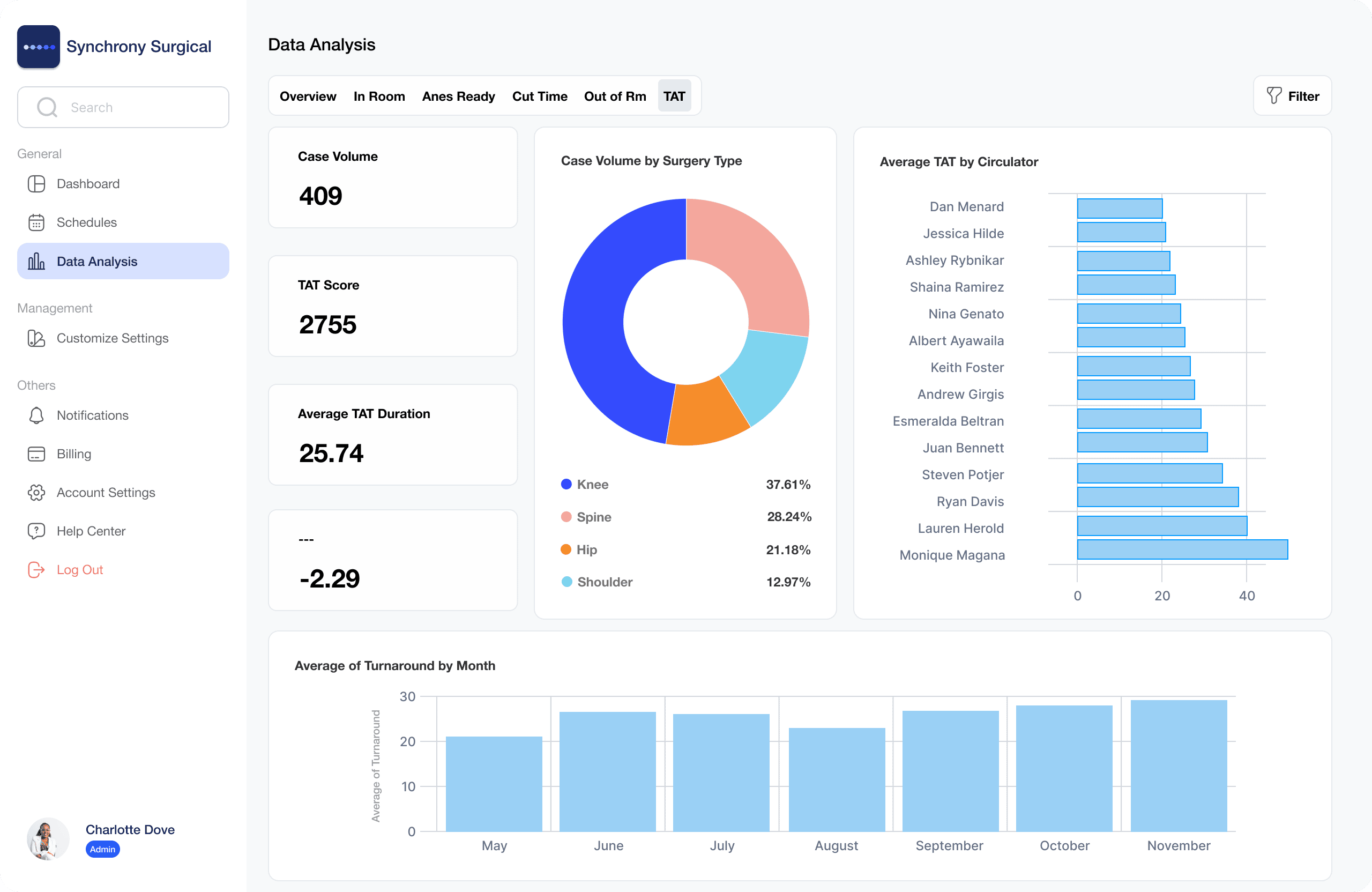Click Charlotte Dove's profile avatar

(x=48, y=839)
